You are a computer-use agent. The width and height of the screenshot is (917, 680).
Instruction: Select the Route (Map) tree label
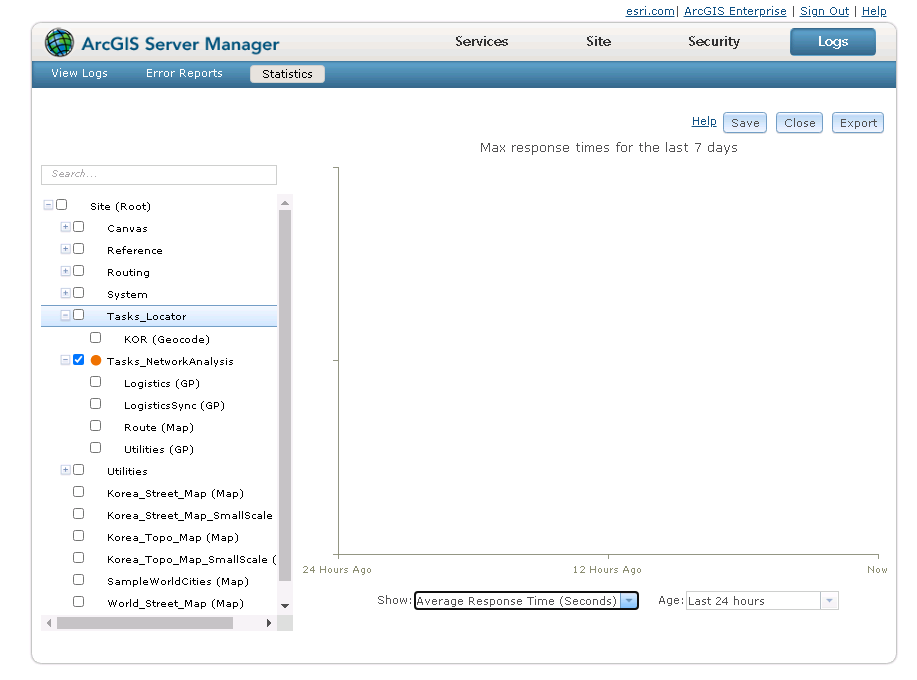158,427
